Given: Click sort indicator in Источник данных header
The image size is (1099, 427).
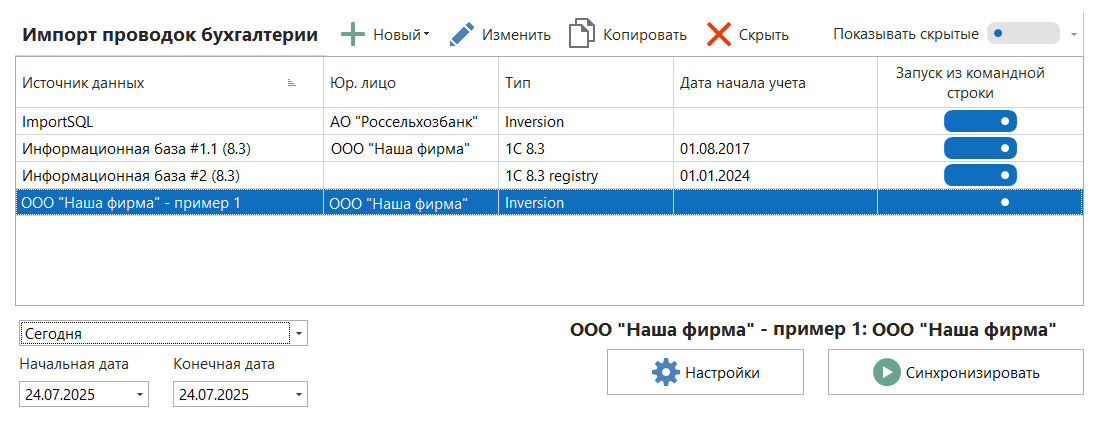Looking at the screenshot, I should (292, 83).
